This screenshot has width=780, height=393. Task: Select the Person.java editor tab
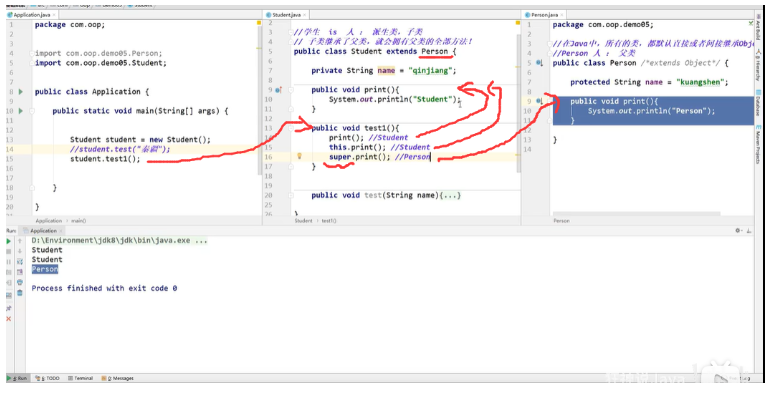(544, 15)
